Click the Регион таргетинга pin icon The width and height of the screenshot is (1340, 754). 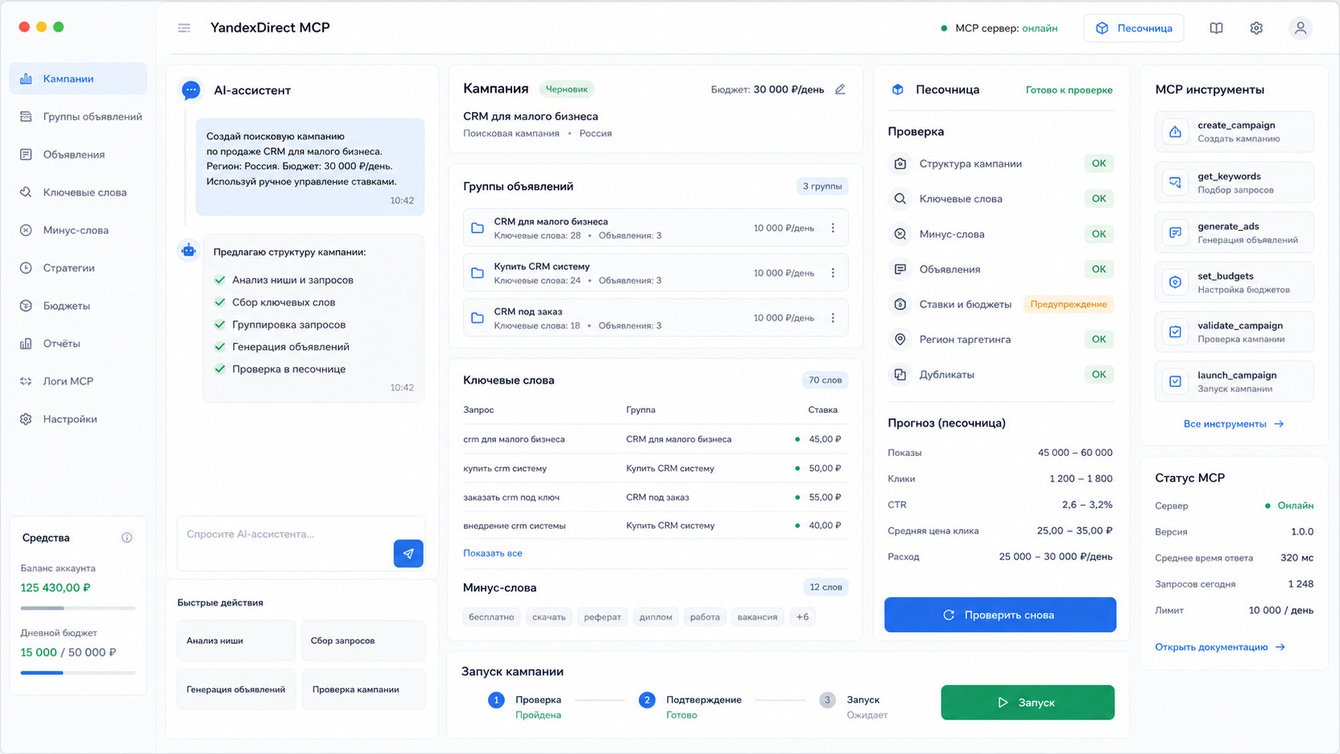point(900,340)
